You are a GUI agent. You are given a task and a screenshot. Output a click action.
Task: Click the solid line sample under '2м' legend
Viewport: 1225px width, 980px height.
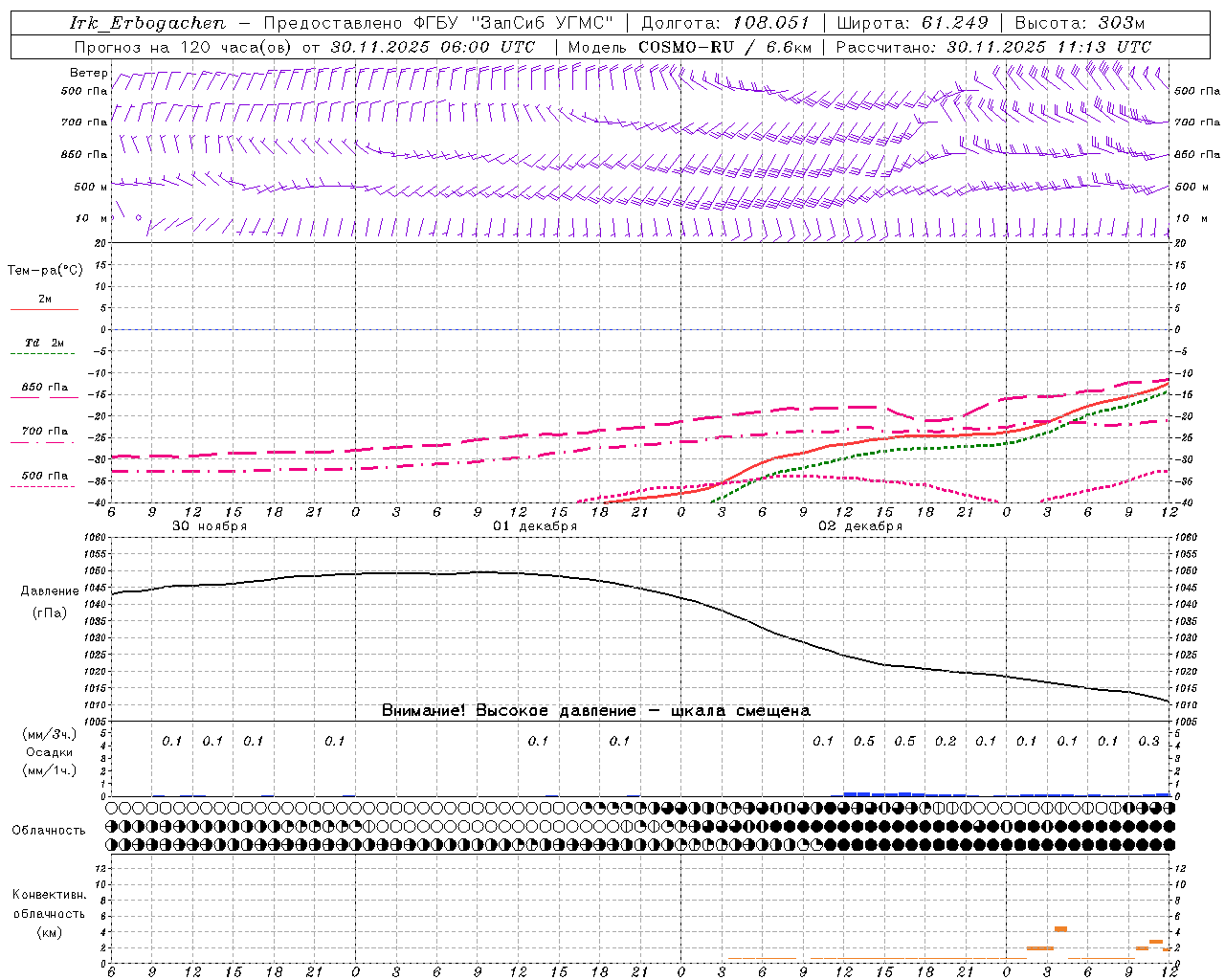pos(44,309)
